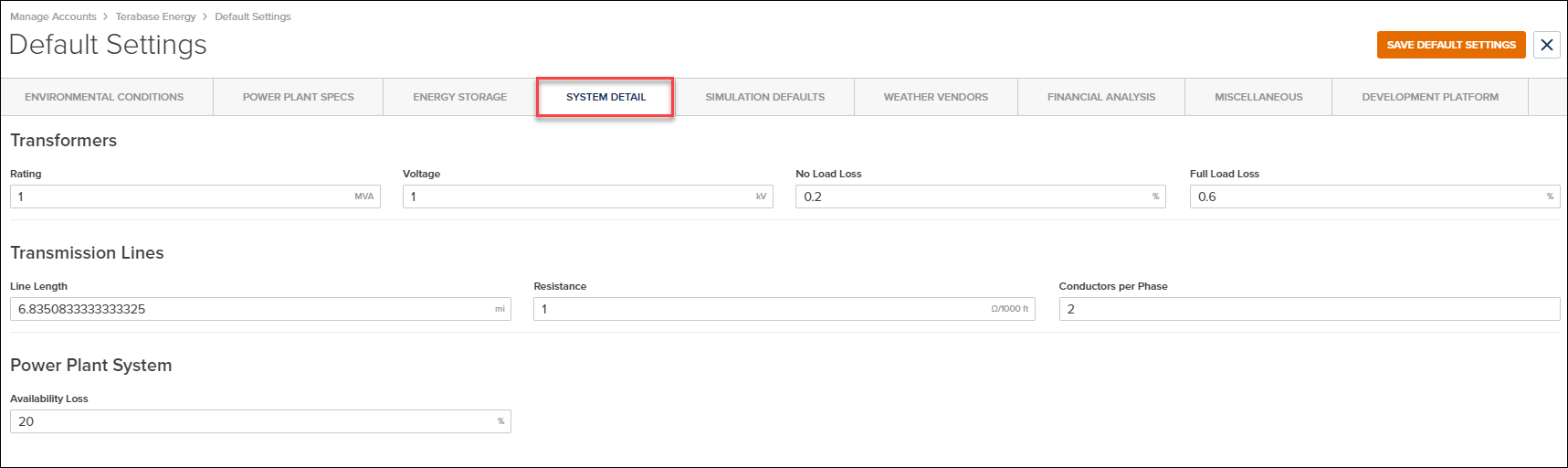
Task: Select the Full Load Loss input
Action: 1374,197
